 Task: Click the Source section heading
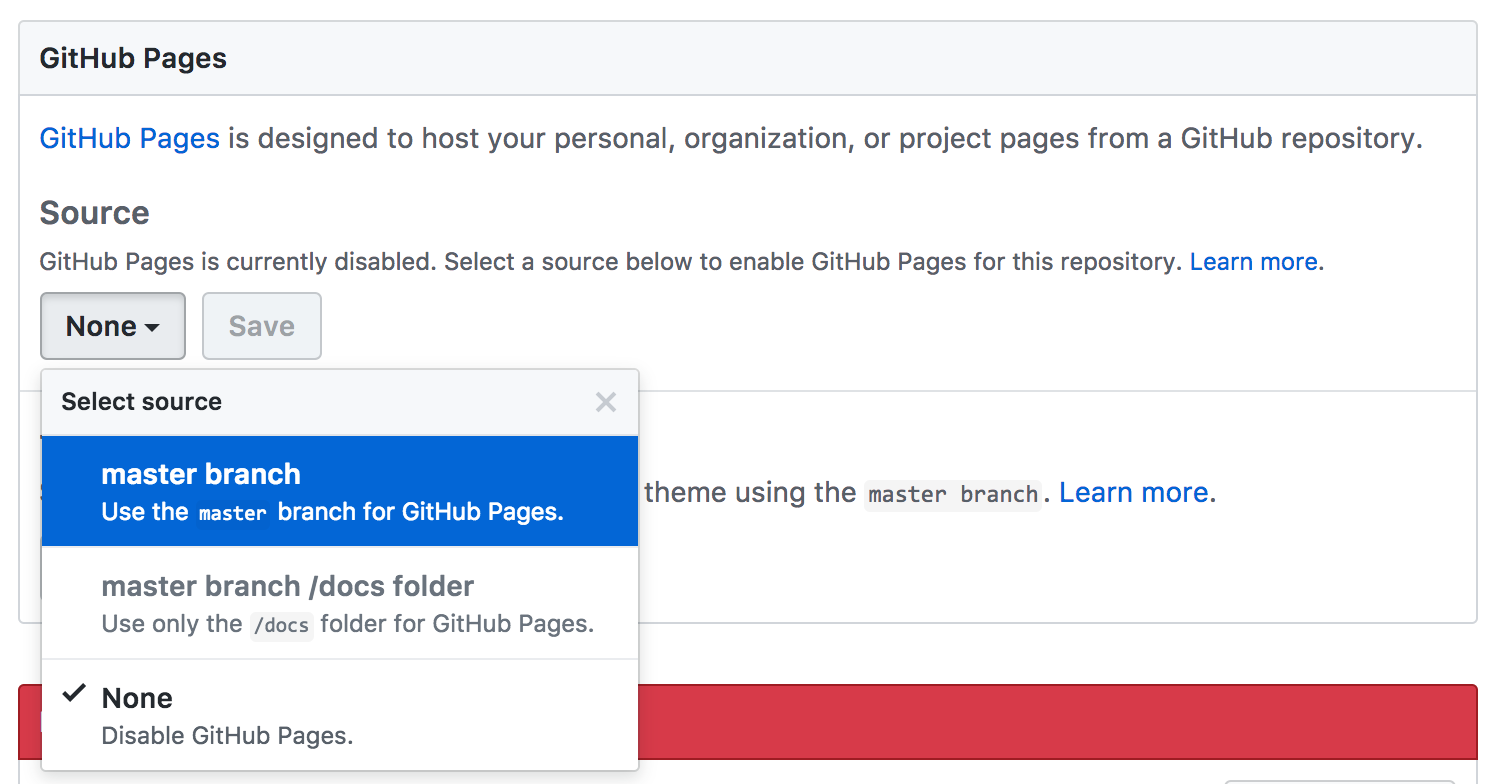[x=94, y=213]
